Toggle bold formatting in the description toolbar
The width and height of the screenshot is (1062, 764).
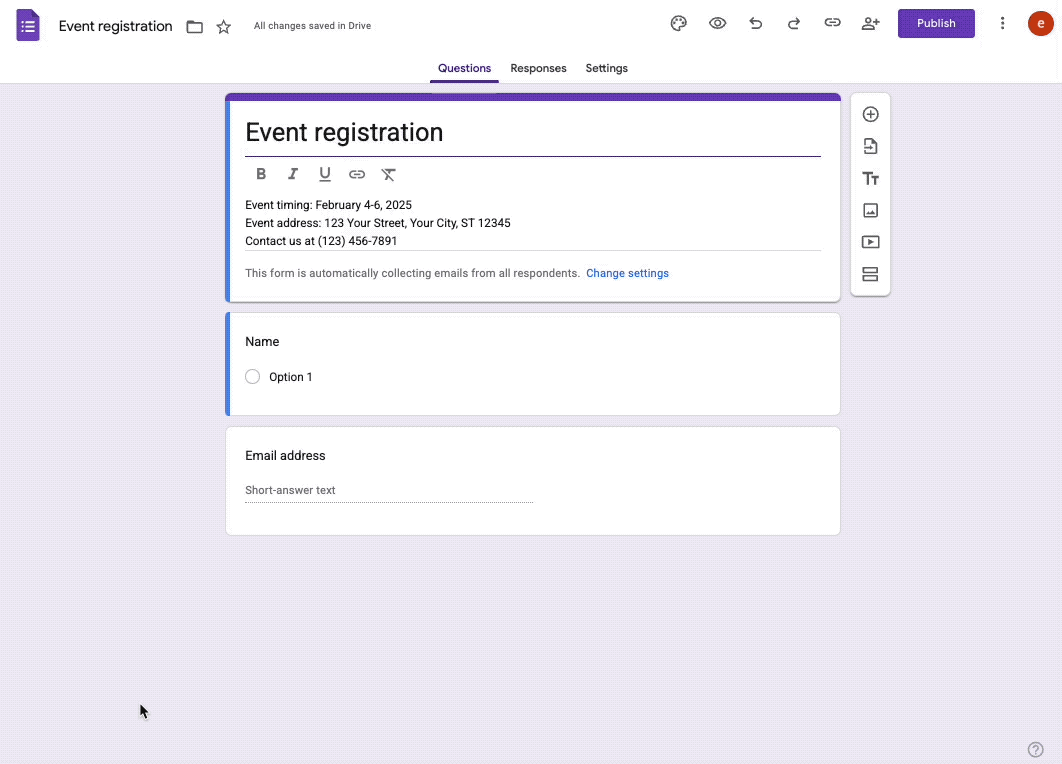[261, 174]
